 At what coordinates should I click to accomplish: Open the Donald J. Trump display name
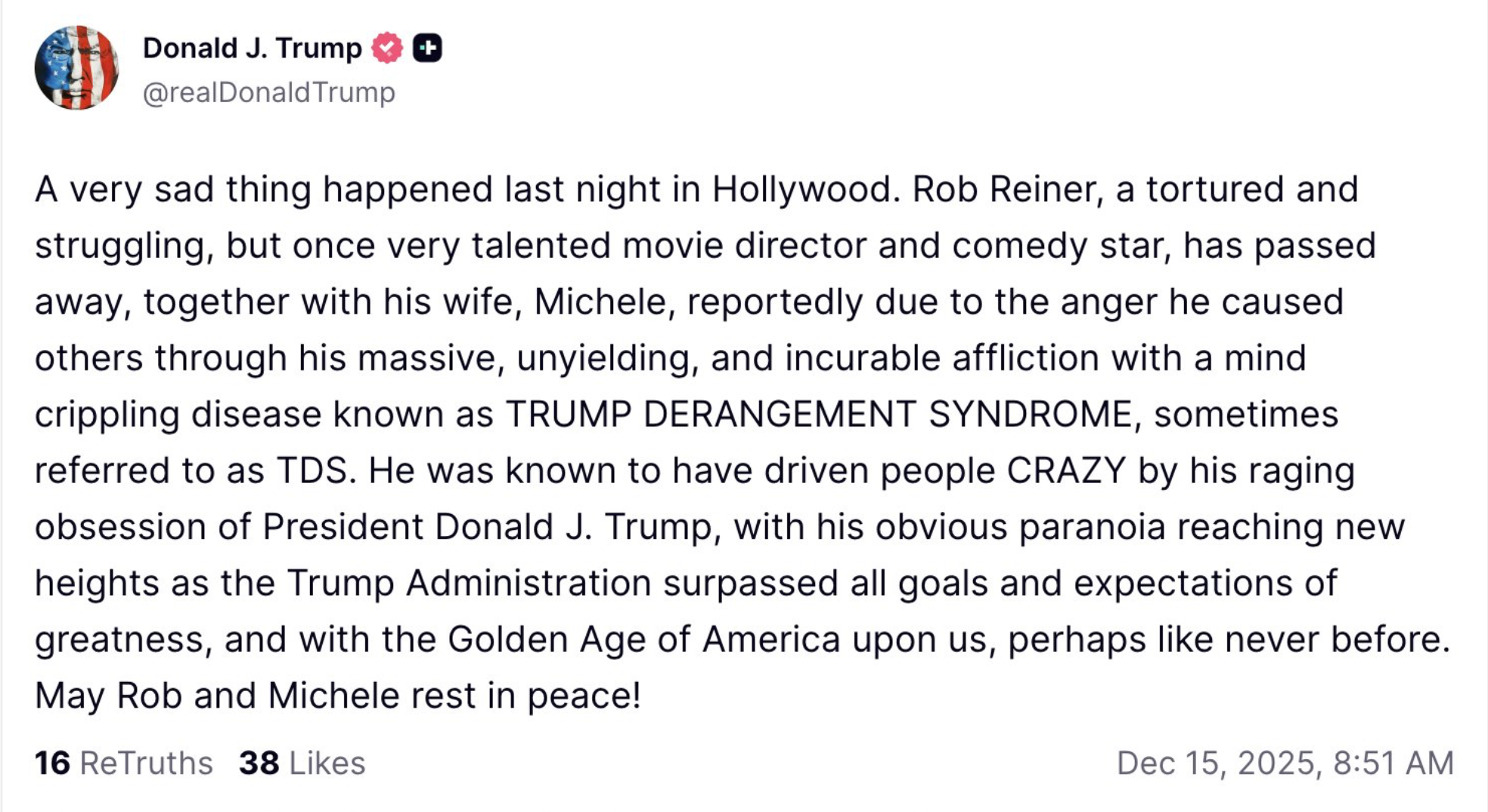(x=252, y=48)
